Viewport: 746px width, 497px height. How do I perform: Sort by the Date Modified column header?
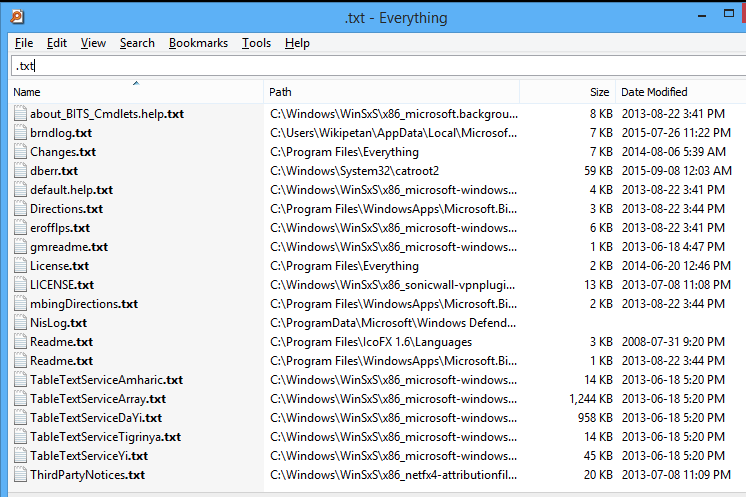(680, 92)
